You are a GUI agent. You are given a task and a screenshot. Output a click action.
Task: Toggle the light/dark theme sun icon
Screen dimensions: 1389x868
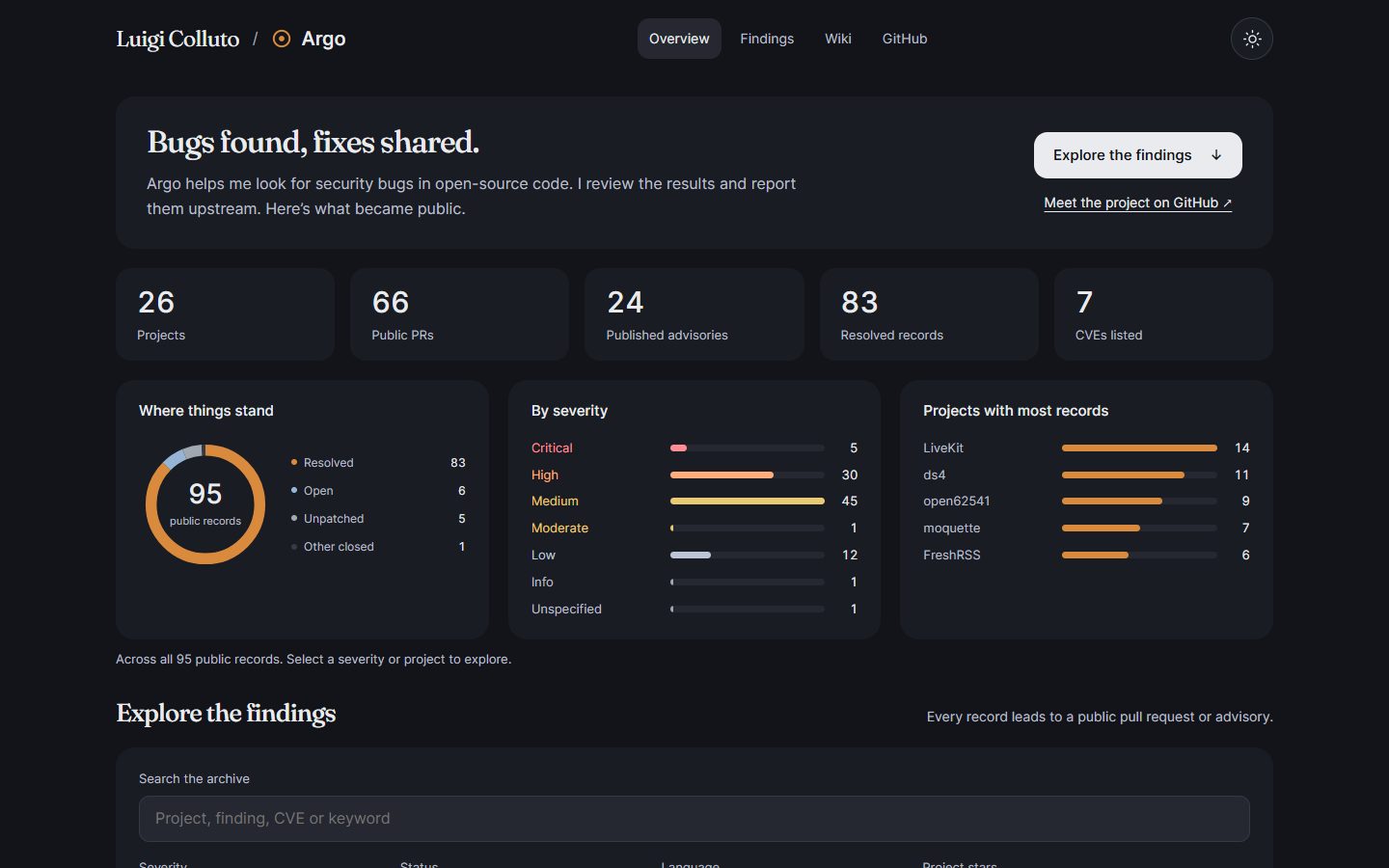[1252, 39]
